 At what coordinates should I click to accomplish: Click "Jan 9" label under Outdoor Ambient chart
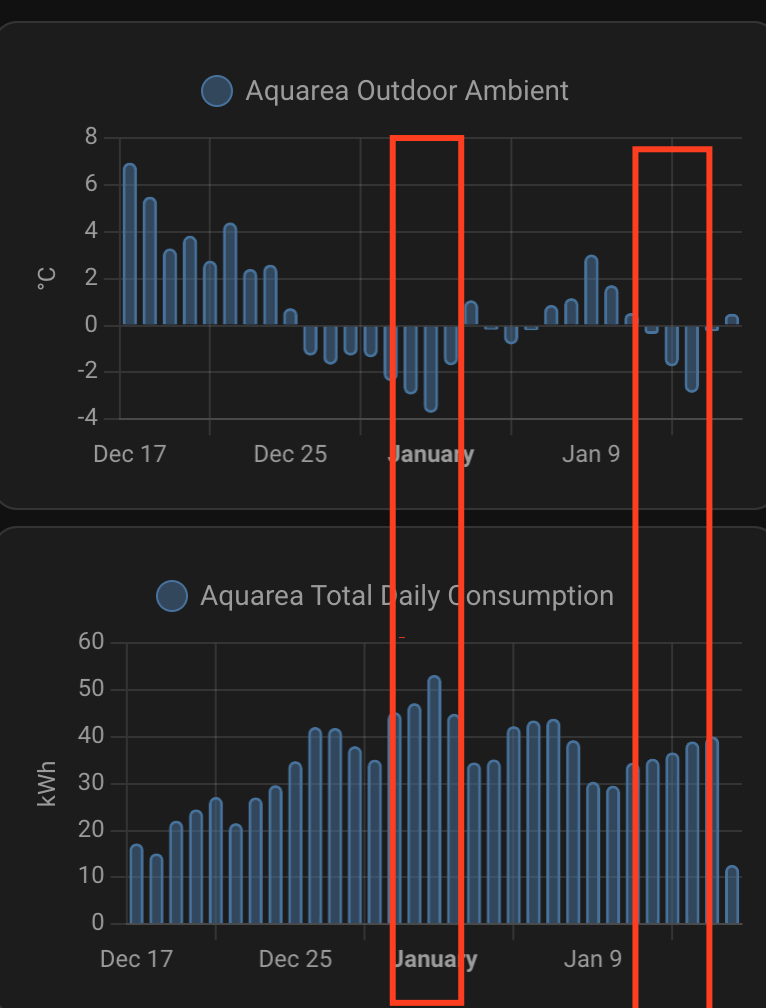click(x=591, y=454)
